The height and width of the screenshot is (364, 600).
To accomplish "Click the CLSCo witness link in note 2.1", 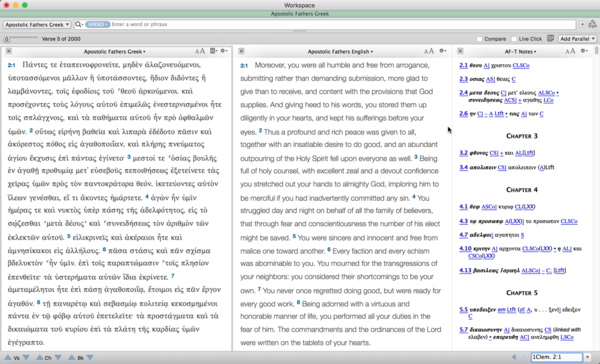I will point(520,65).
